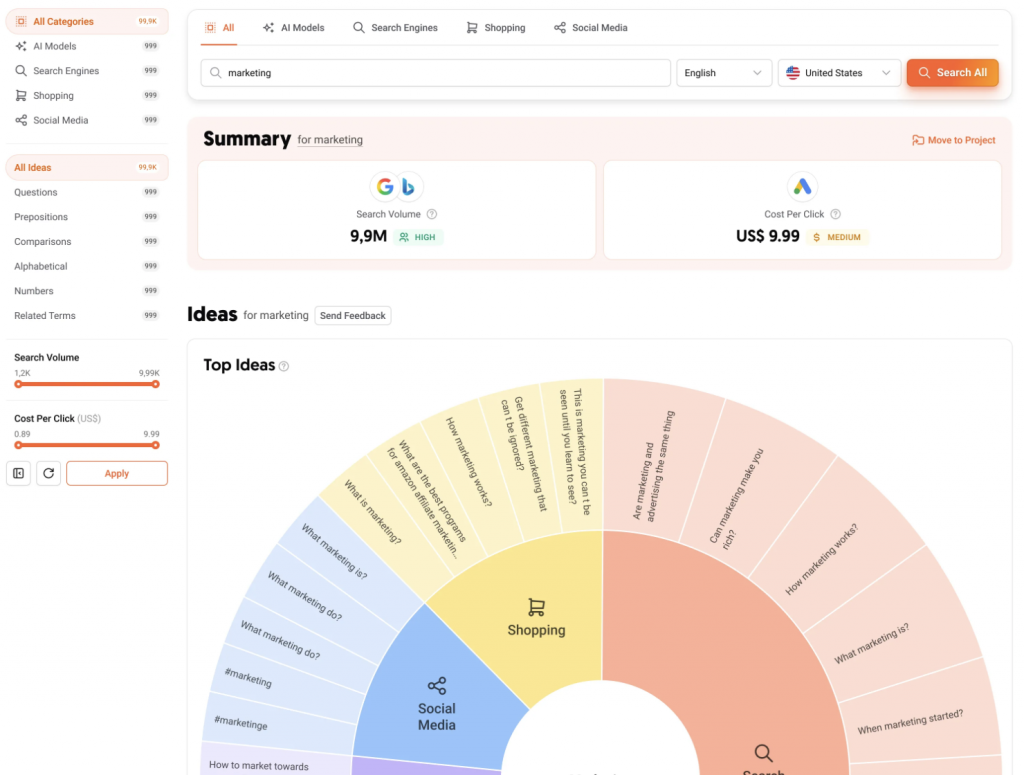Select Social Media category in sidebar

click(x=60, y=120)
